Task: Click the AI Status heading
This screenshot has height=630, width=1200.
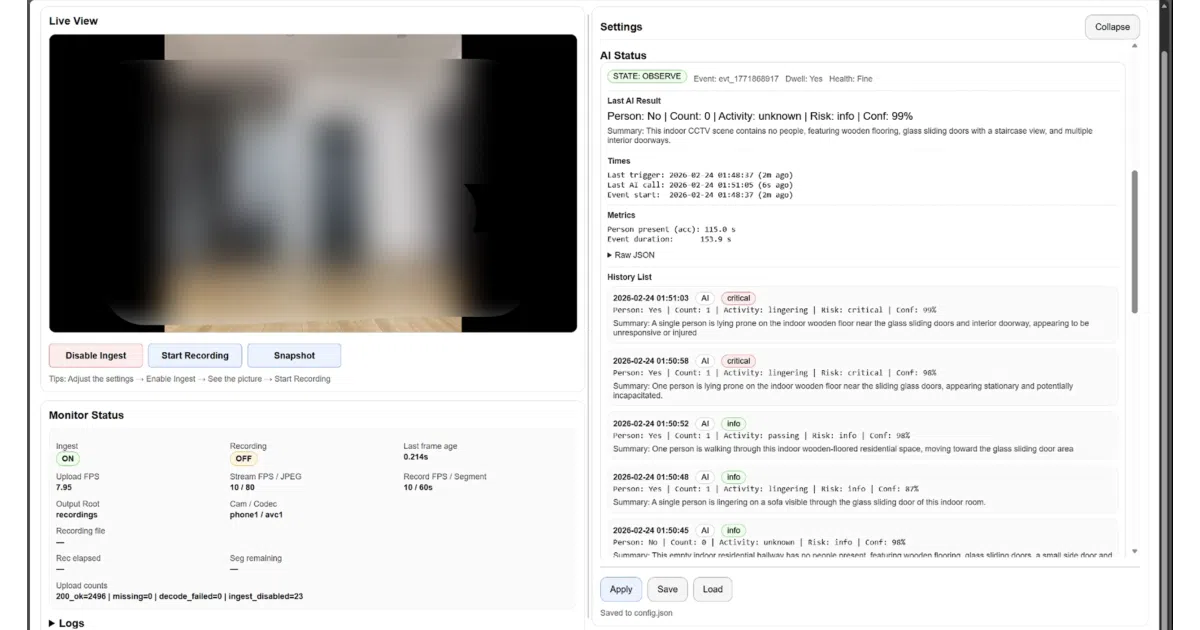Action: [x=623, y=56]
